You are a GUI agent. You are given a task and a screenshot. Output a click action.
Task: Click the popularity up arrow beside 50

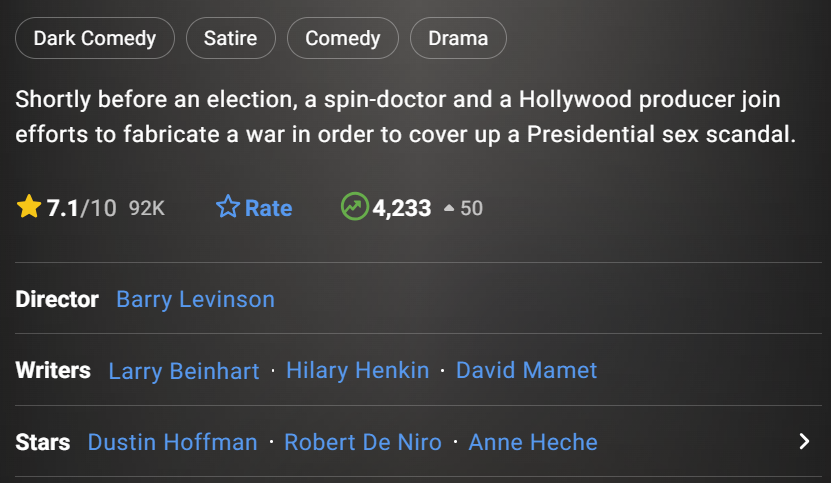click(x=449, y=208)
